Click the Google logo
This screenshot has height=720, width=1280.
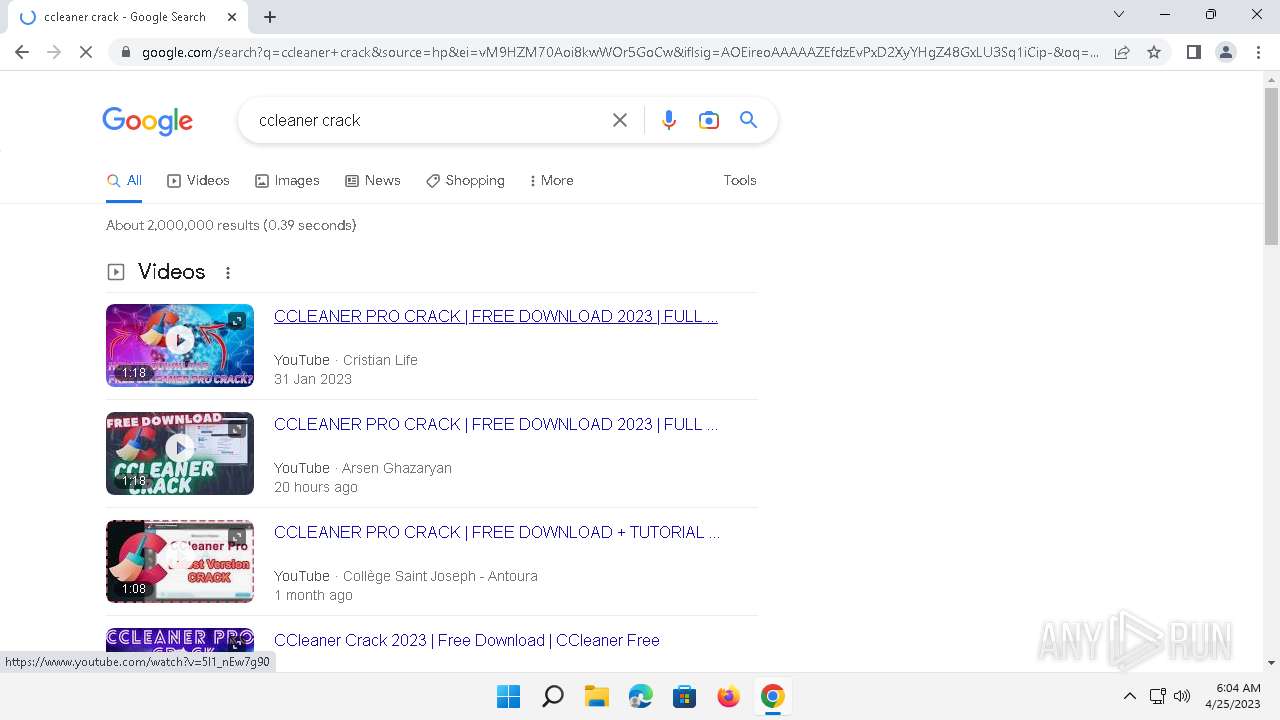147,121
